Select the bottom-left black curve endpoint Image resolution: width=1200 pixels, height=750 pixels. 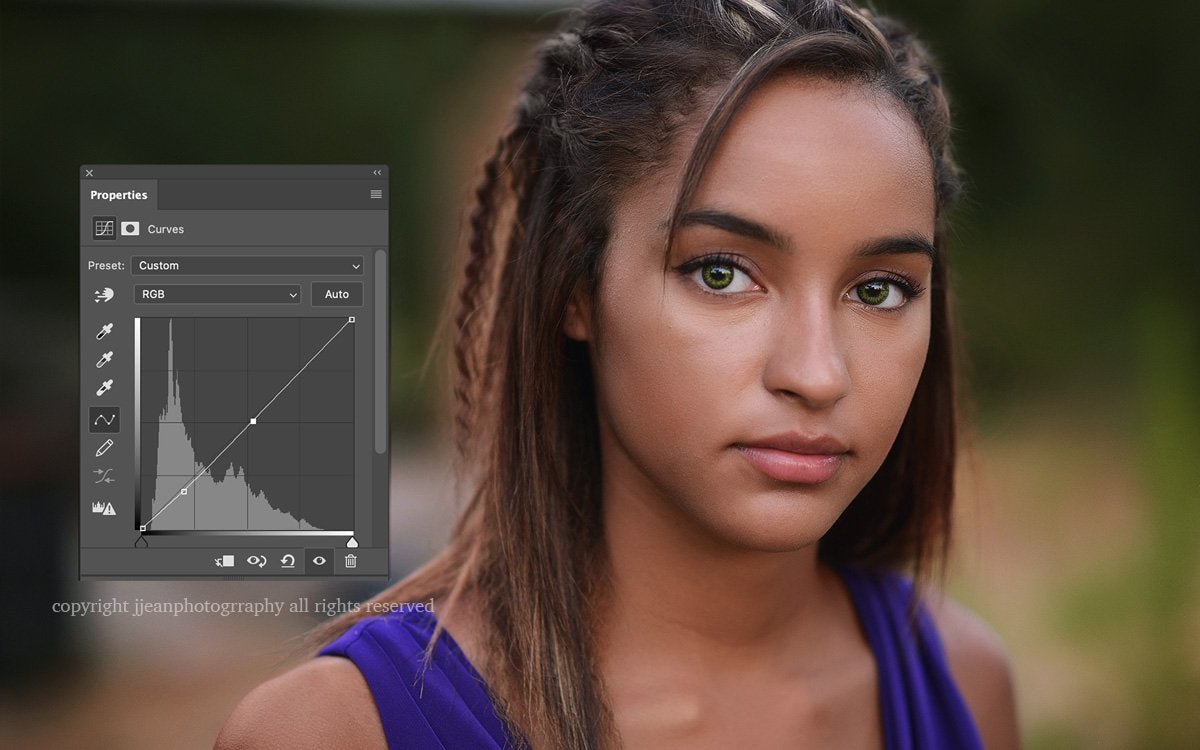click(142, 528)
